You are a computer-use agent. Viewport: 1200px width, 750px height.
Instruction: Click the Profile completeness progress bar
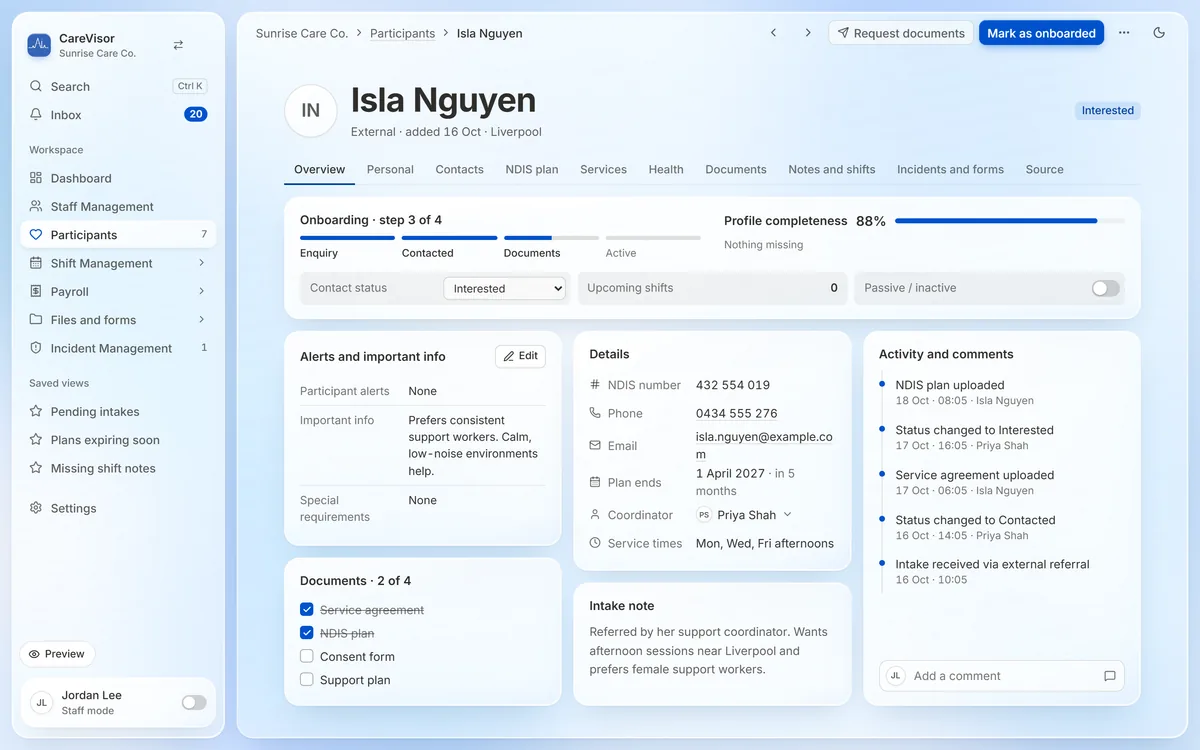coord(1010,221)
